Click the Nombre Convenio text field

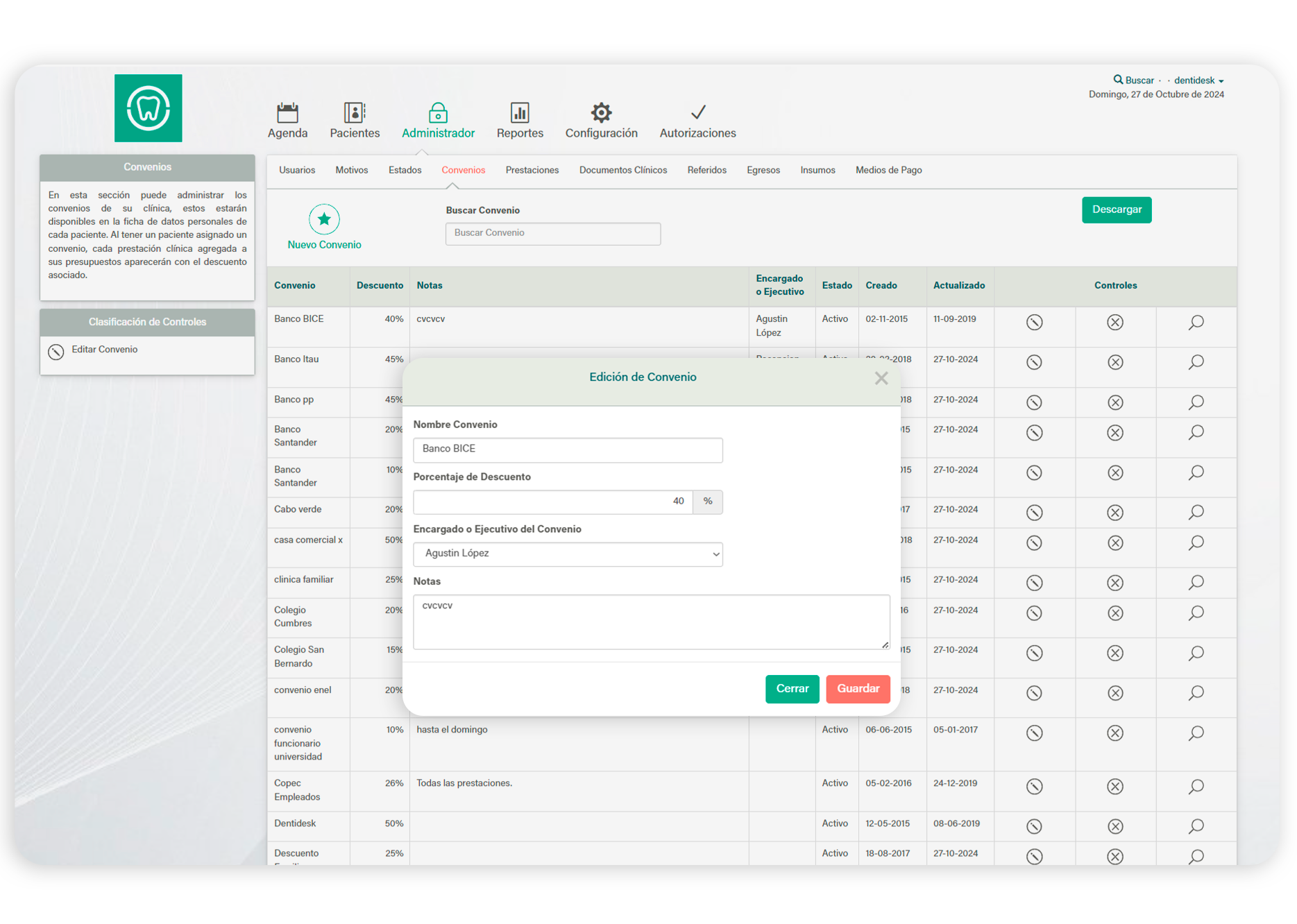coord(568,450)
